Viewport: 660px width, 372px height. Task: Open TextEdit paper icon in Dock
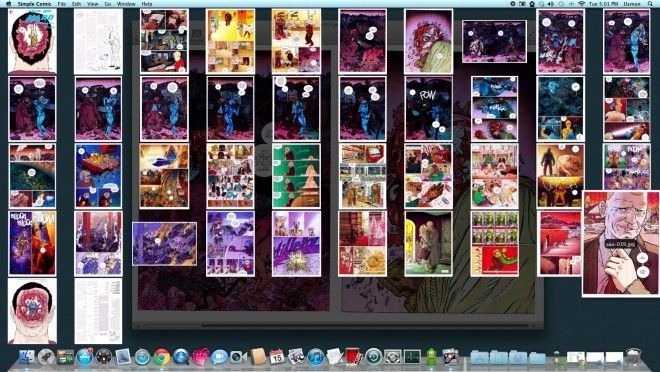coord(335,357)
